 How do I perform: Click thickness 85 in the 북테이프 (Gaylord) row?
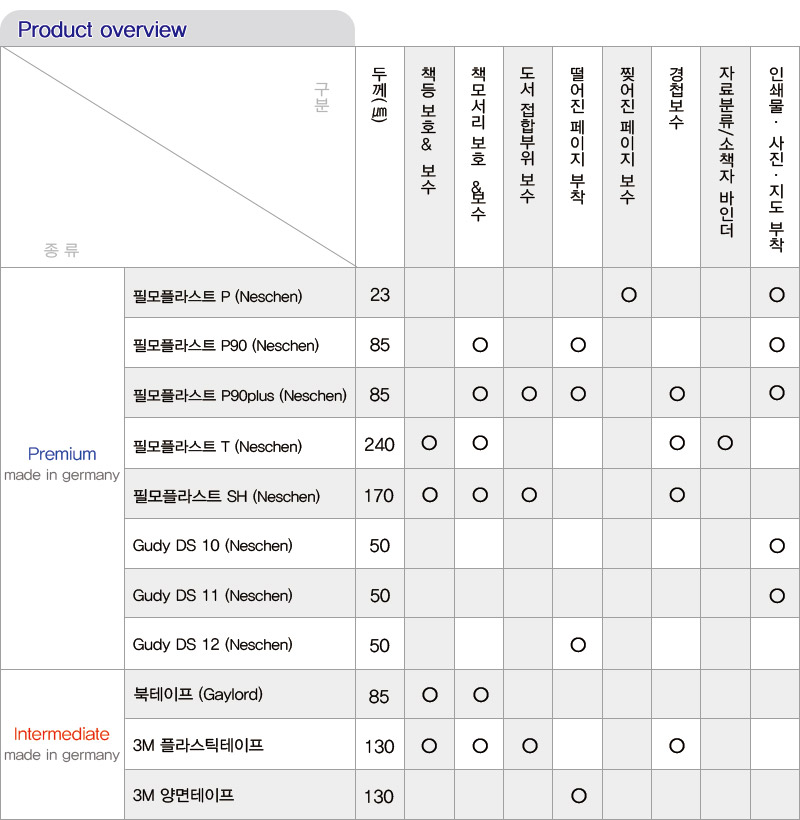click(x=379, y=697)
